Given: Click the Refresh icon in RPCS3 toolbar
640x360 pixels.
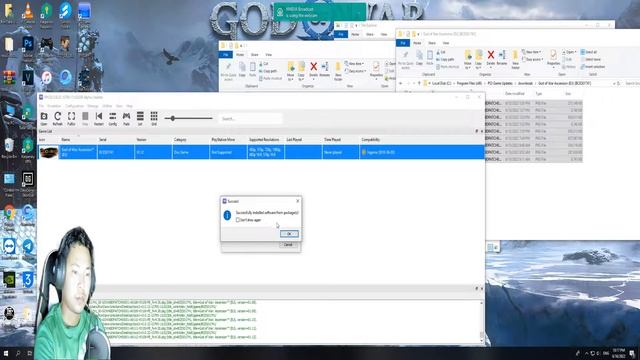Looking at the screenshot, I should tap(58, 118).
